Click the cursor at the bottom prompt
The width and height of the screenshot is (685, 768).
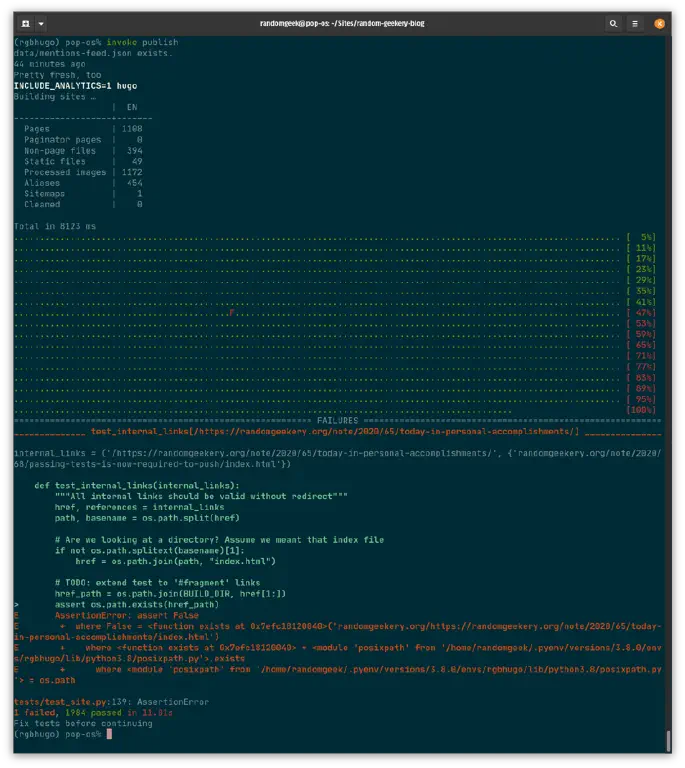pos(108,734)
